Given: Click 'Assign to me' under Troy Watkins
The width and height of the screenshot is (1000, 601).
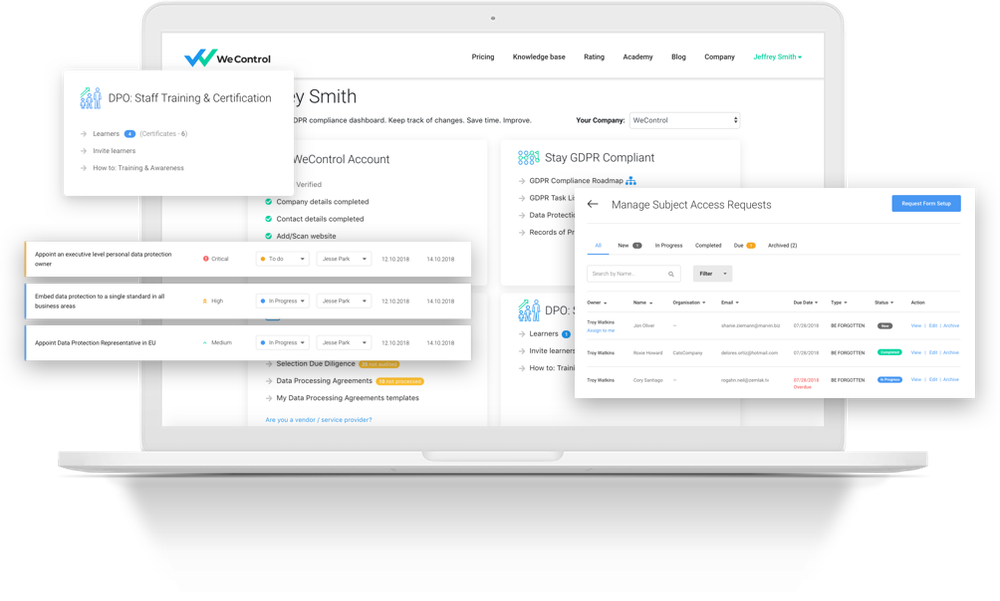Looking at the screenshot, I should pos(601,330).
